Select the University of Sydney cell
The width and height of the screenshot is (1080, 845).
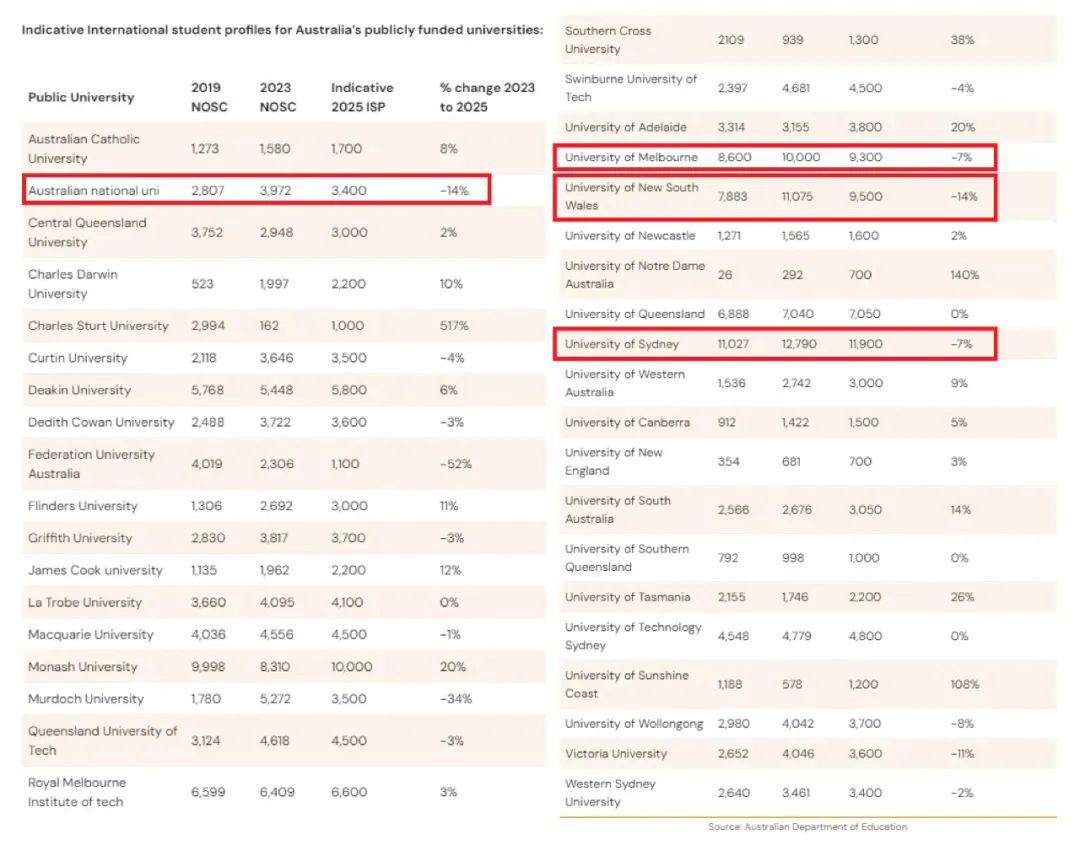[x=621, y=344]
